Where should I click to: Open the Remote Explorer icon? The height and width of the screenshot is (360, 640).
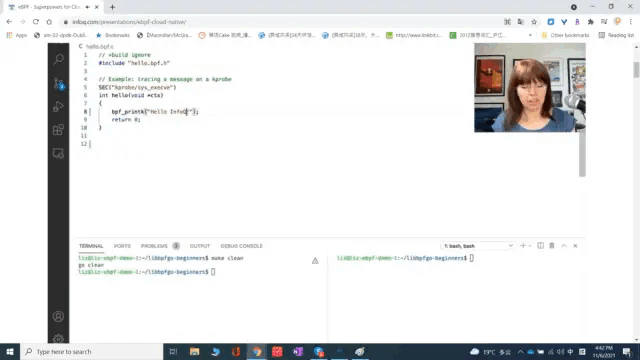click(x=58, y=153)
